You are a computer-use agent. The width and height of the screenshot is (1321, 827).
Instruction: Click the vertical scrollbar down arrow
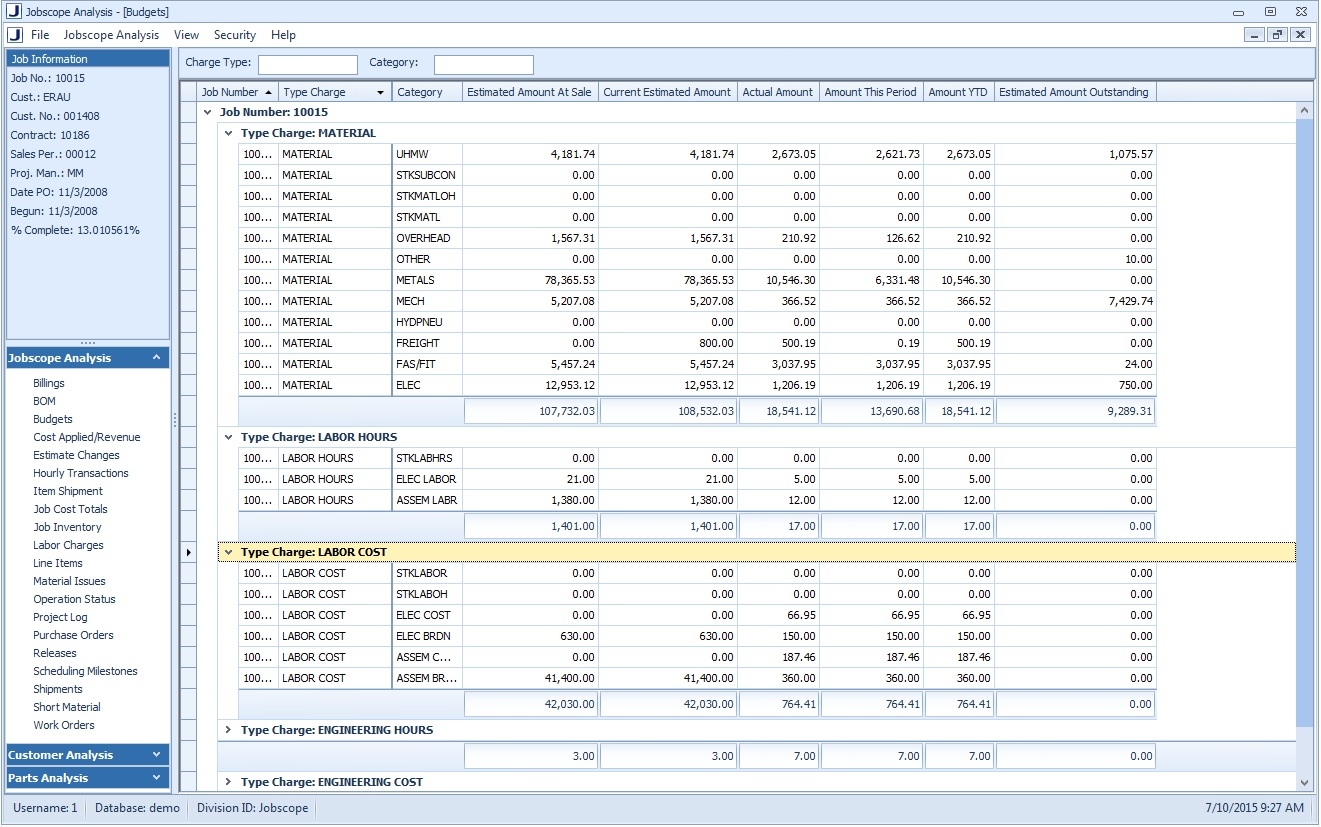point(1303,782)
